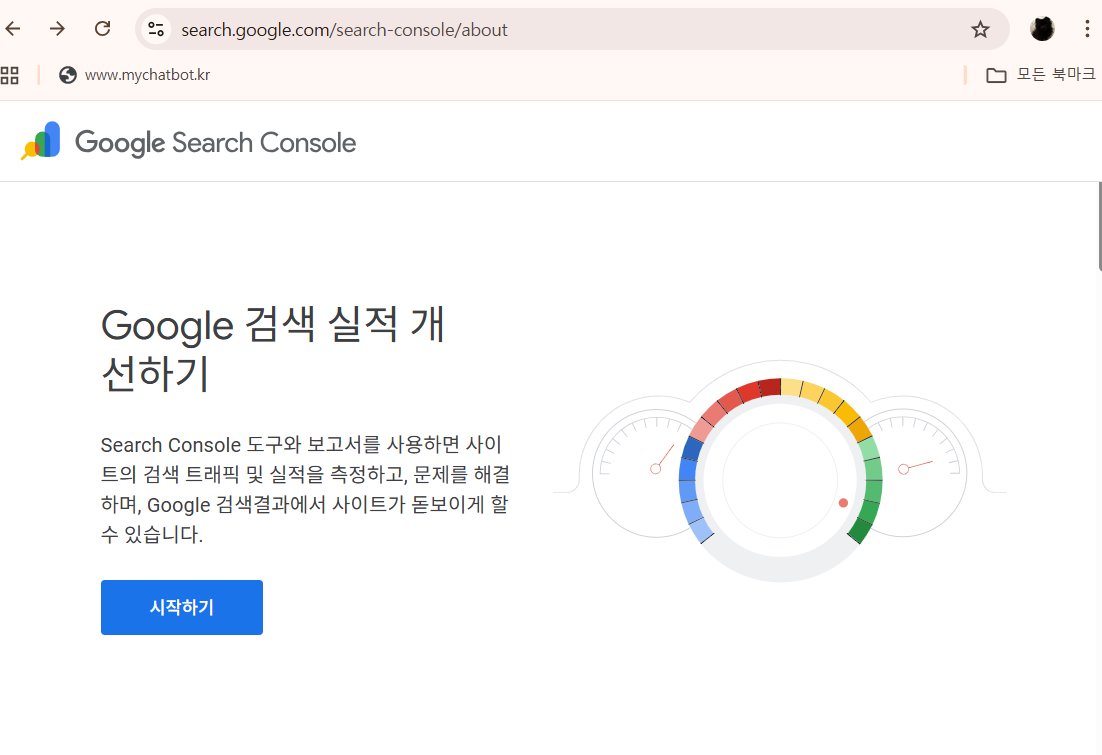Click the Google Search Console logo icon

[41, 141]
